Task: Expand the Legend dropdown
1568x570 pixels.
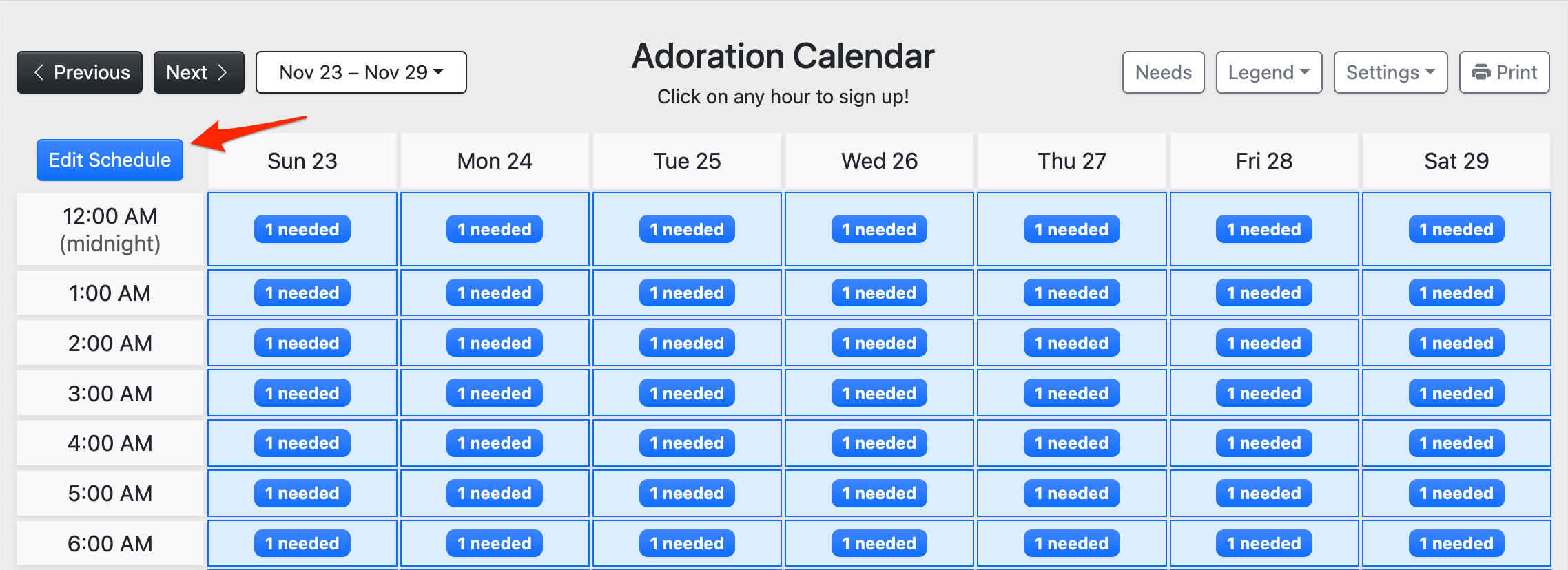Action: pos(1268,72)
